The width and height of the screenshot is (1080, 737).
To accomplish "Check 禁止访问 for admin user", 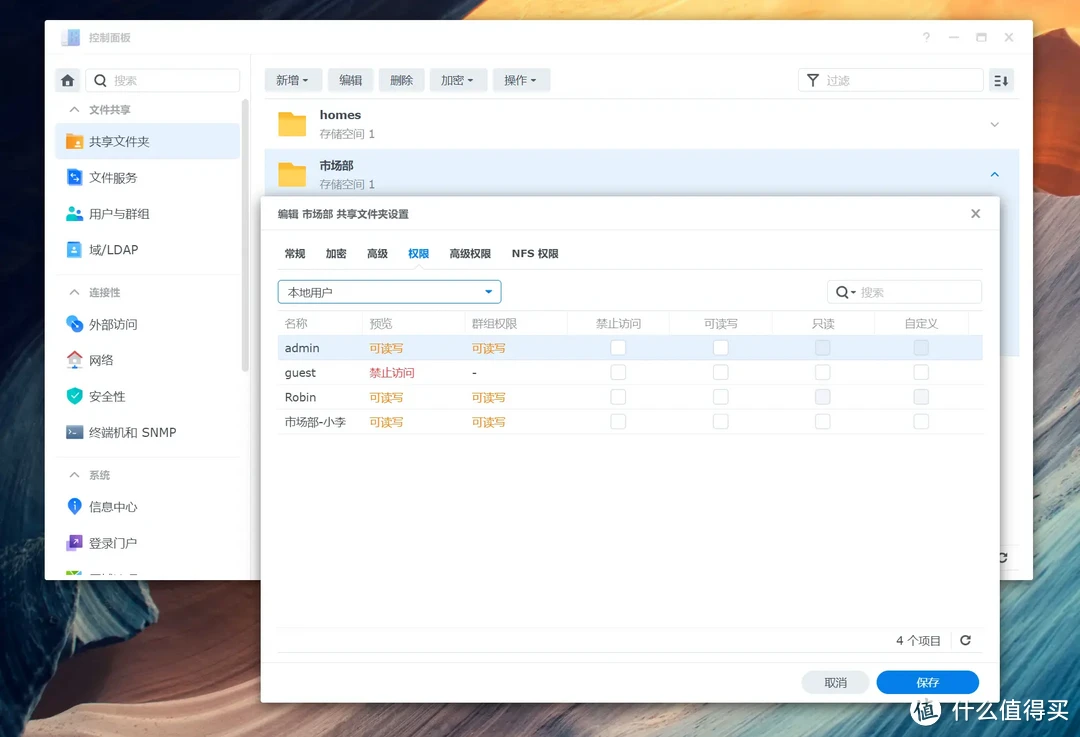I will 618,348.
